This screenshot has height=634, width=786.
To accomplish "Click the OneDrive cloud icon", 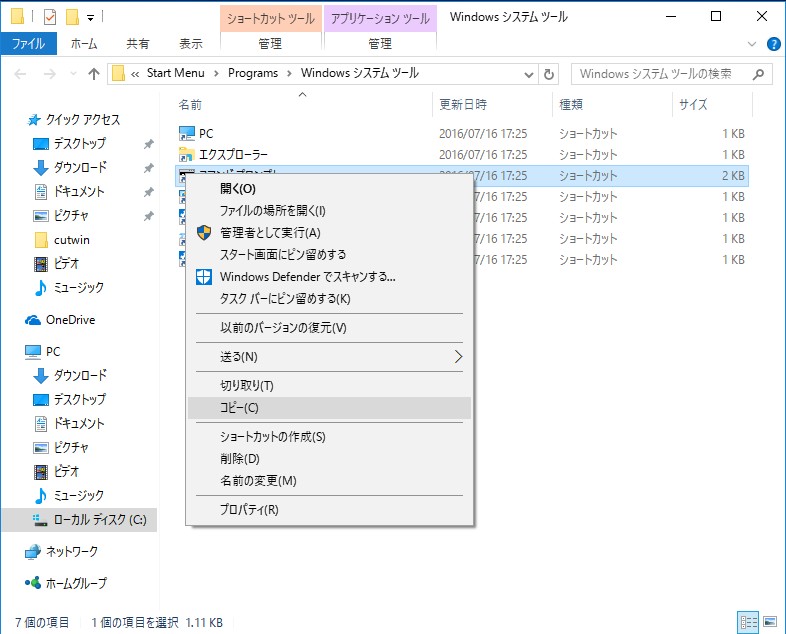I will point(33,320).
